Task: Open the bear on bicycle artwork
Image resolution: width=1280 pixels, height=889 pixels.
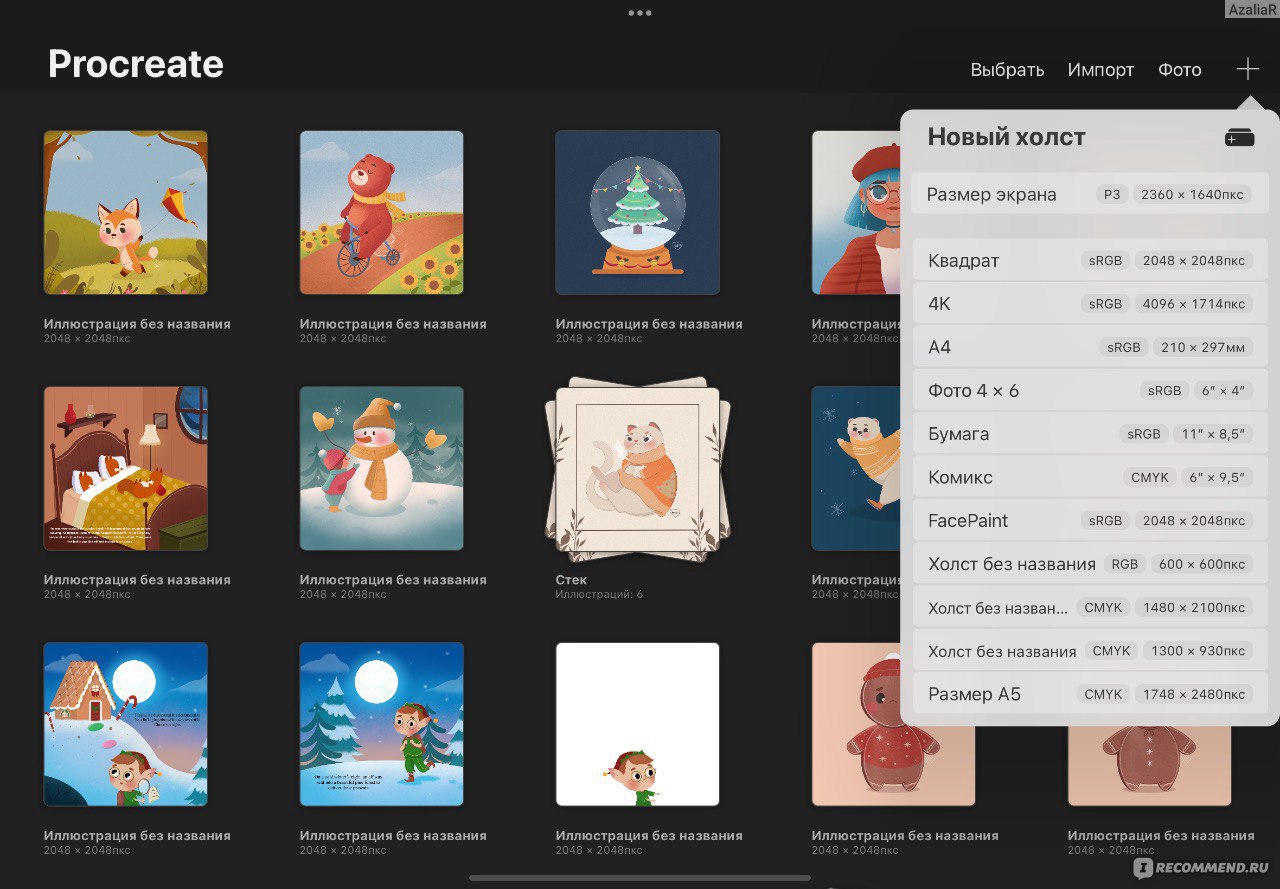Action: pos(382,213)
